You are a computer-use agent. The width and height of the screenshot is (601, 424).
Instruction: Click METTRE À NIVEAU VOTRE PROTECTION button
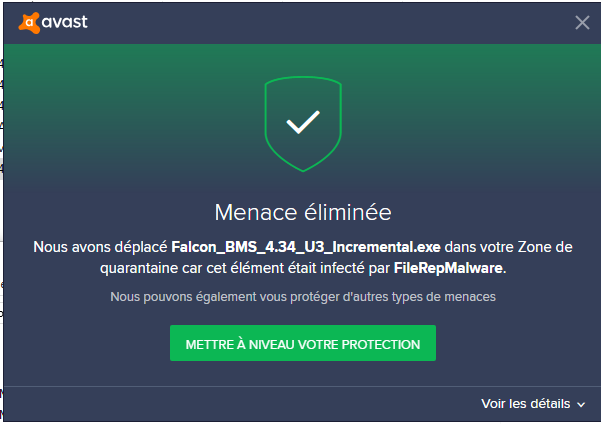(x=303, y=343)
